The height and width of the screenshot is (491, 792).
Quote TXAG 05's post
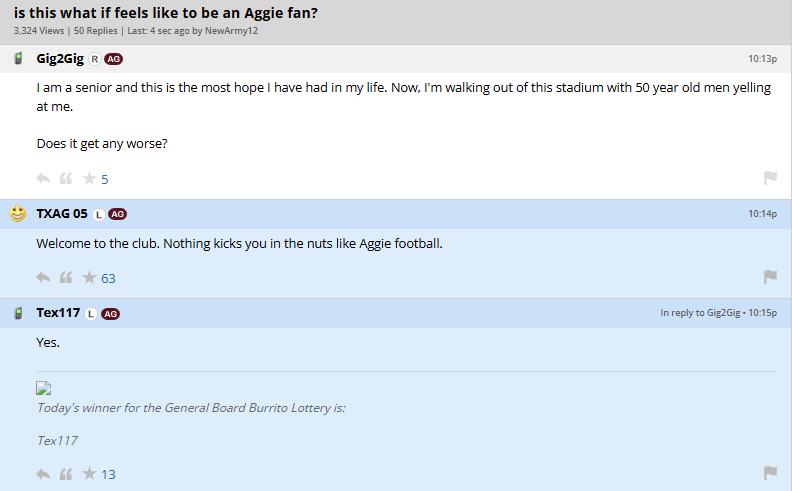tap(66, 277)
